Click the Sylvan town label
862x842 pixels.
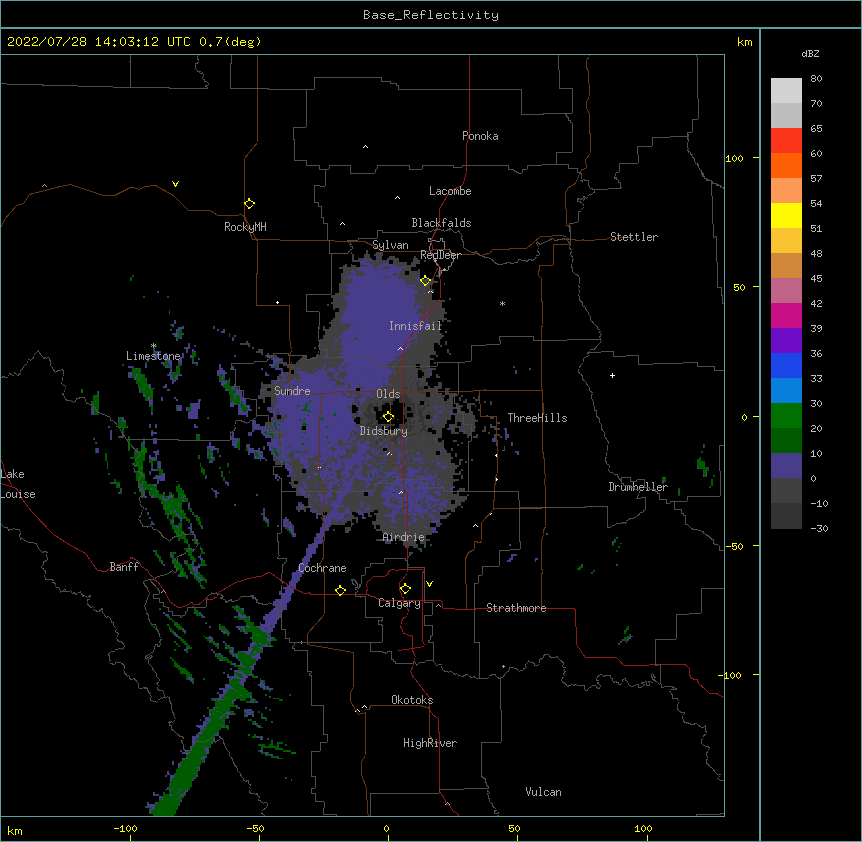tap(390, 245)
